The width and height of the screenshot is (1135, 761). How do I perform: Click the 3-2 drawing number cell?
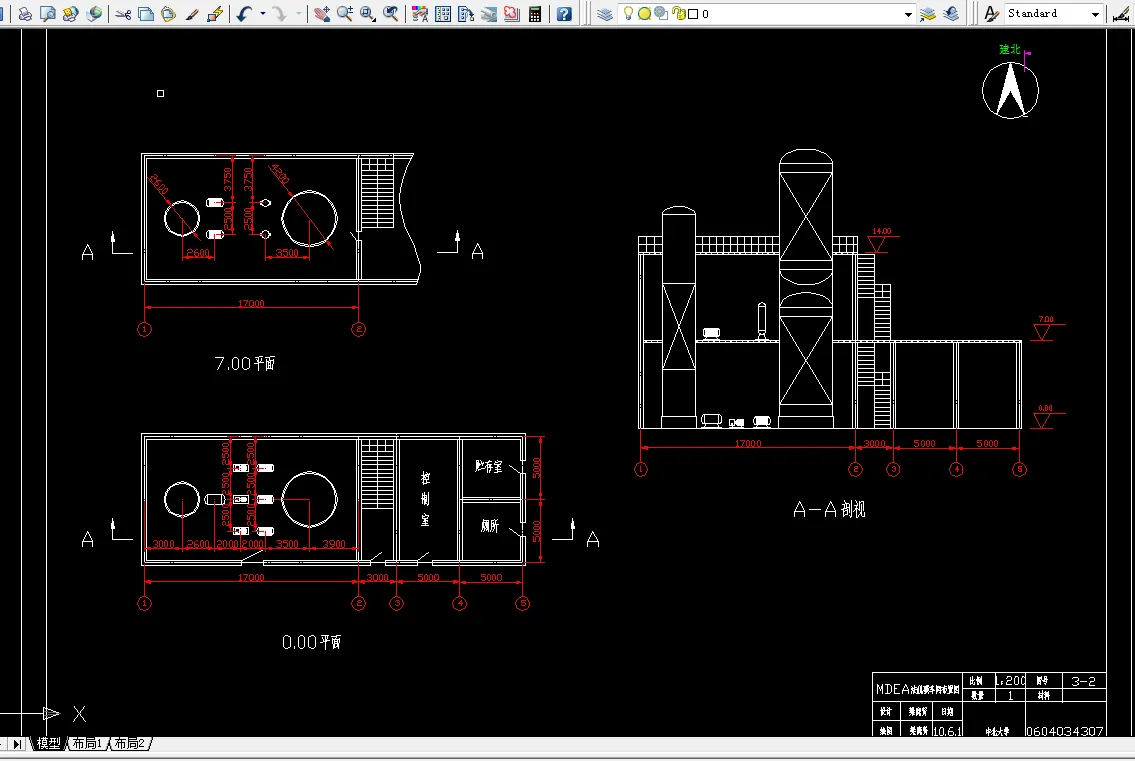point(1084,681)
